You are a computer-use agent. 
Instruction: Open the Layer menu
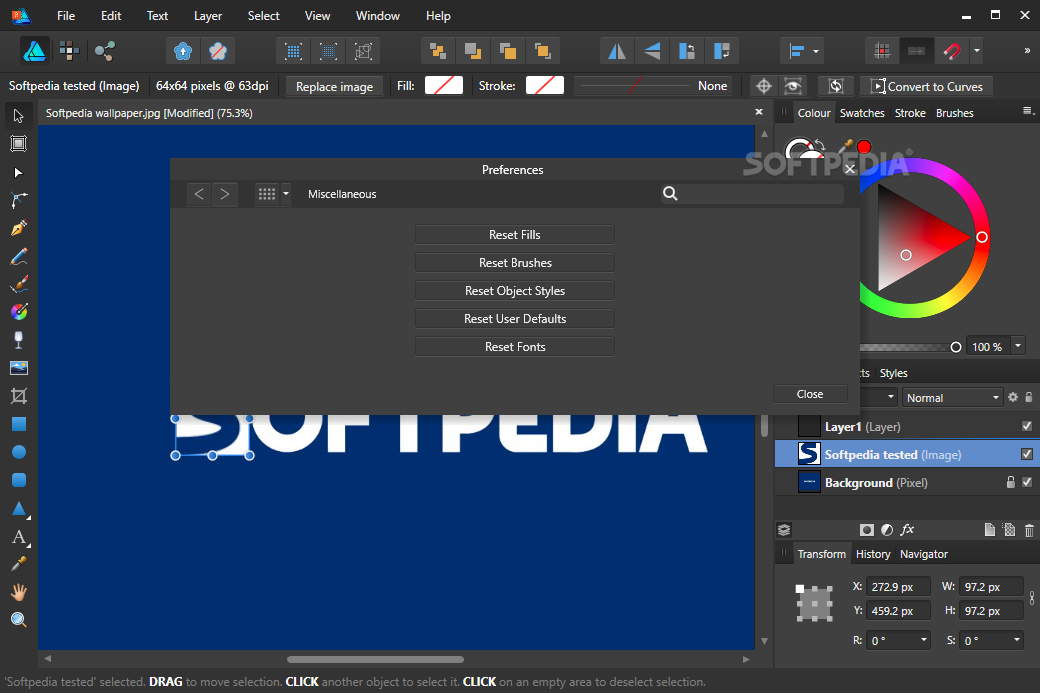pos(208,15)
